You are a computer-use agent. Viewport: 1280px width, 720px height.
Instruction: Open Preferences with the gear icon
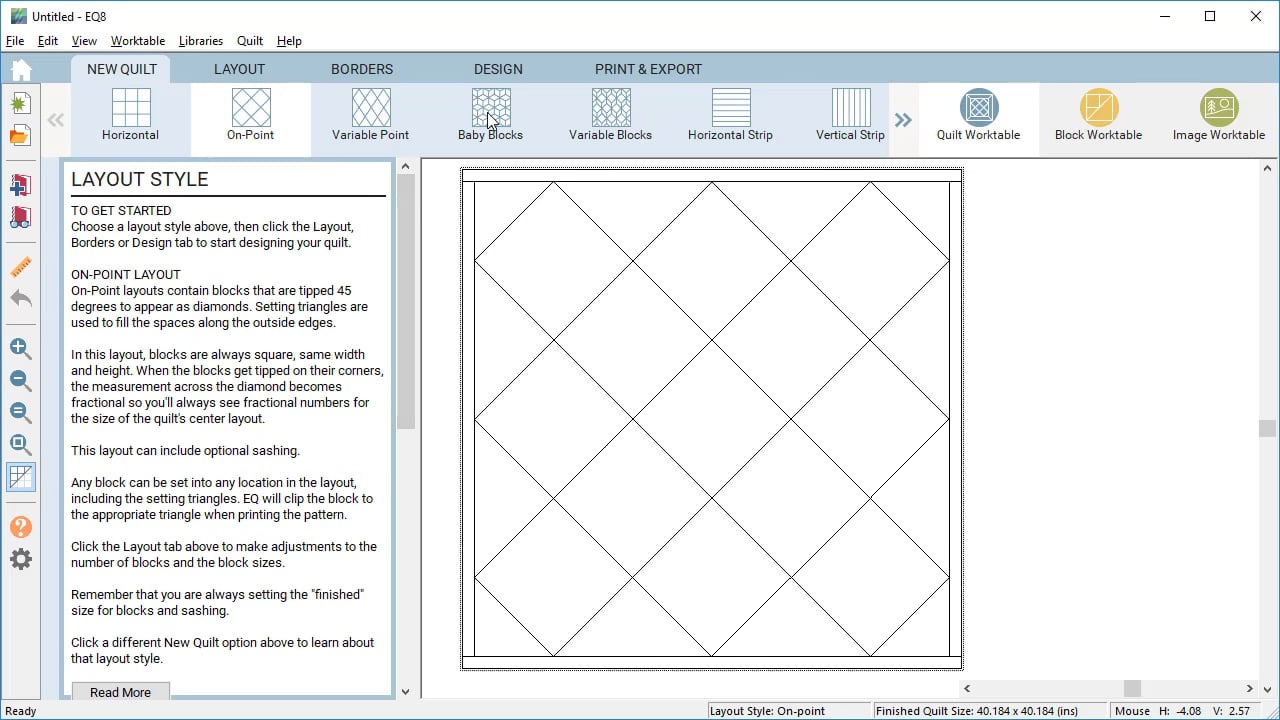point(21,559)
